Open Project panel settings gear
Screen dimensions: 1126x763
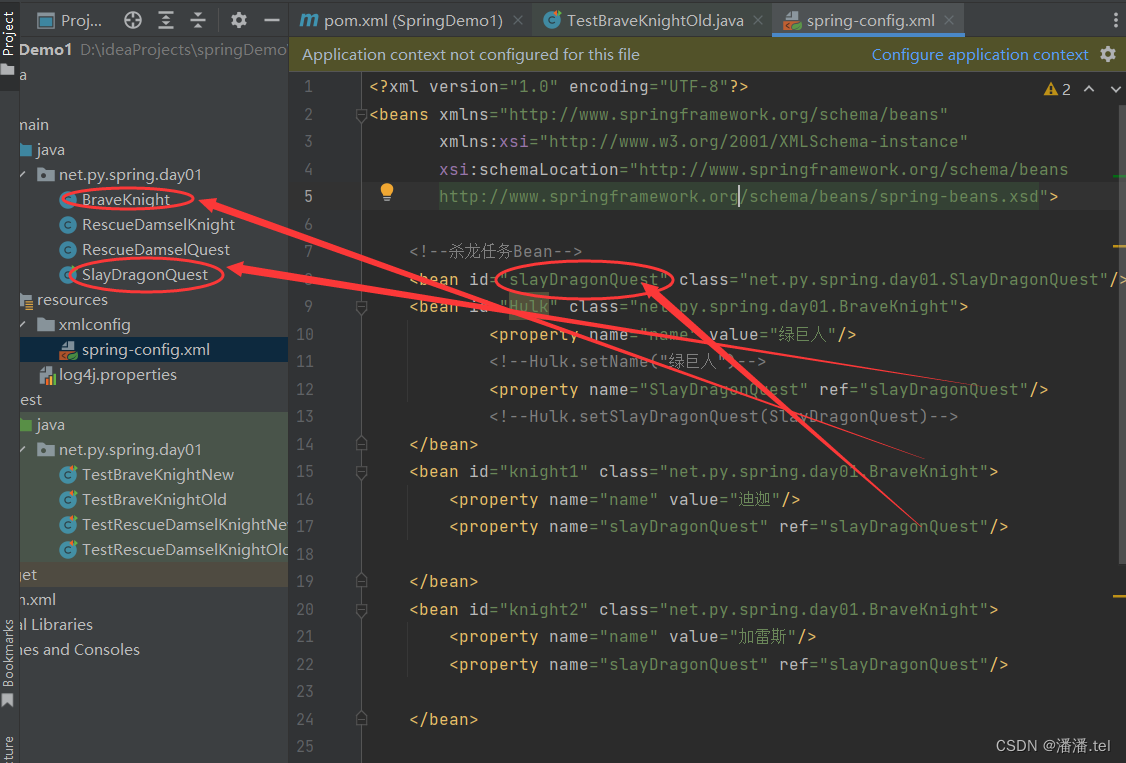click(238, 21)
